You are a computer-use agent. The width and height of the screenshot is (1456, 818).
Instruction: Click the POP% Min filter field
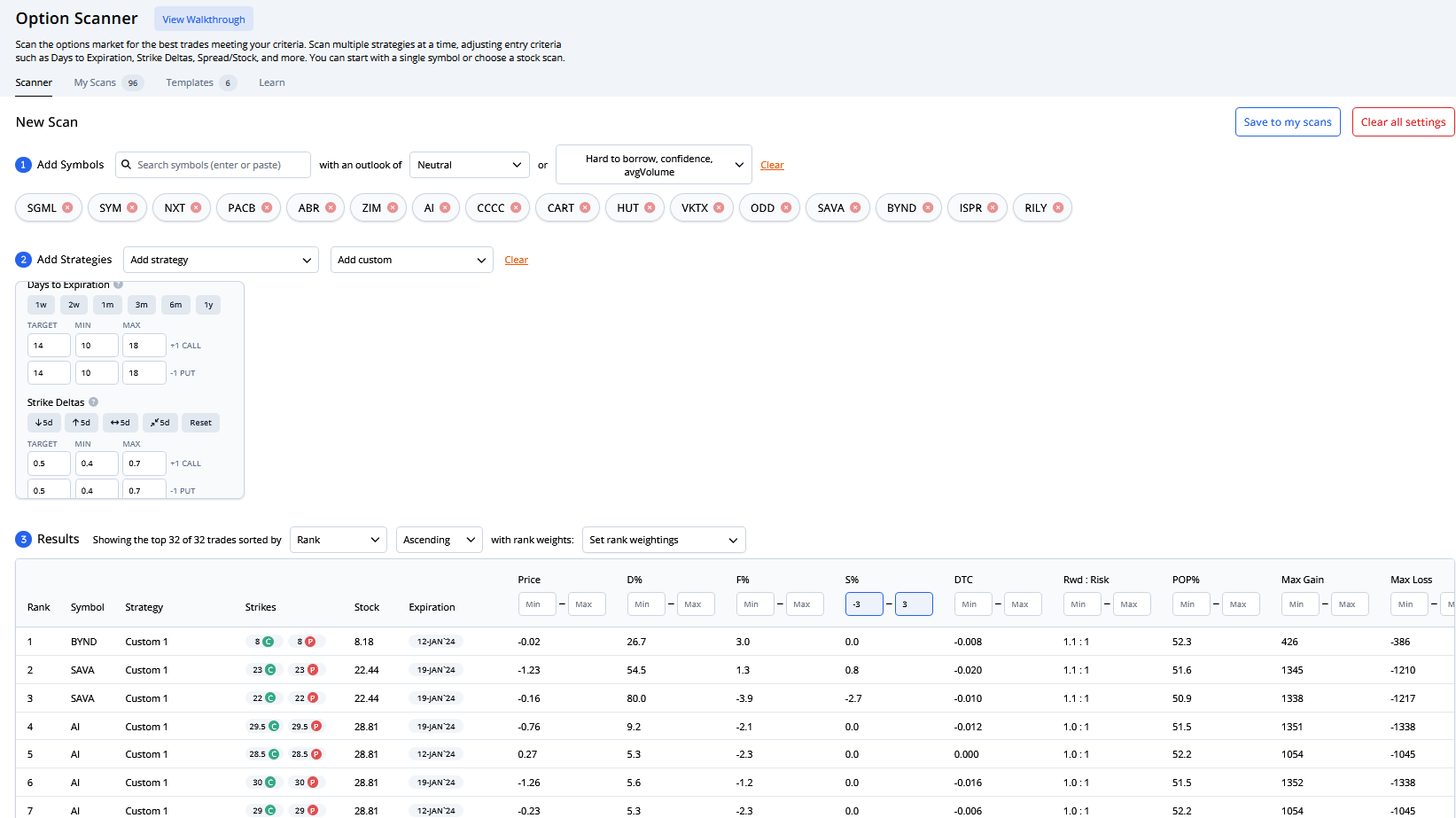click(x=1191, y=604)
